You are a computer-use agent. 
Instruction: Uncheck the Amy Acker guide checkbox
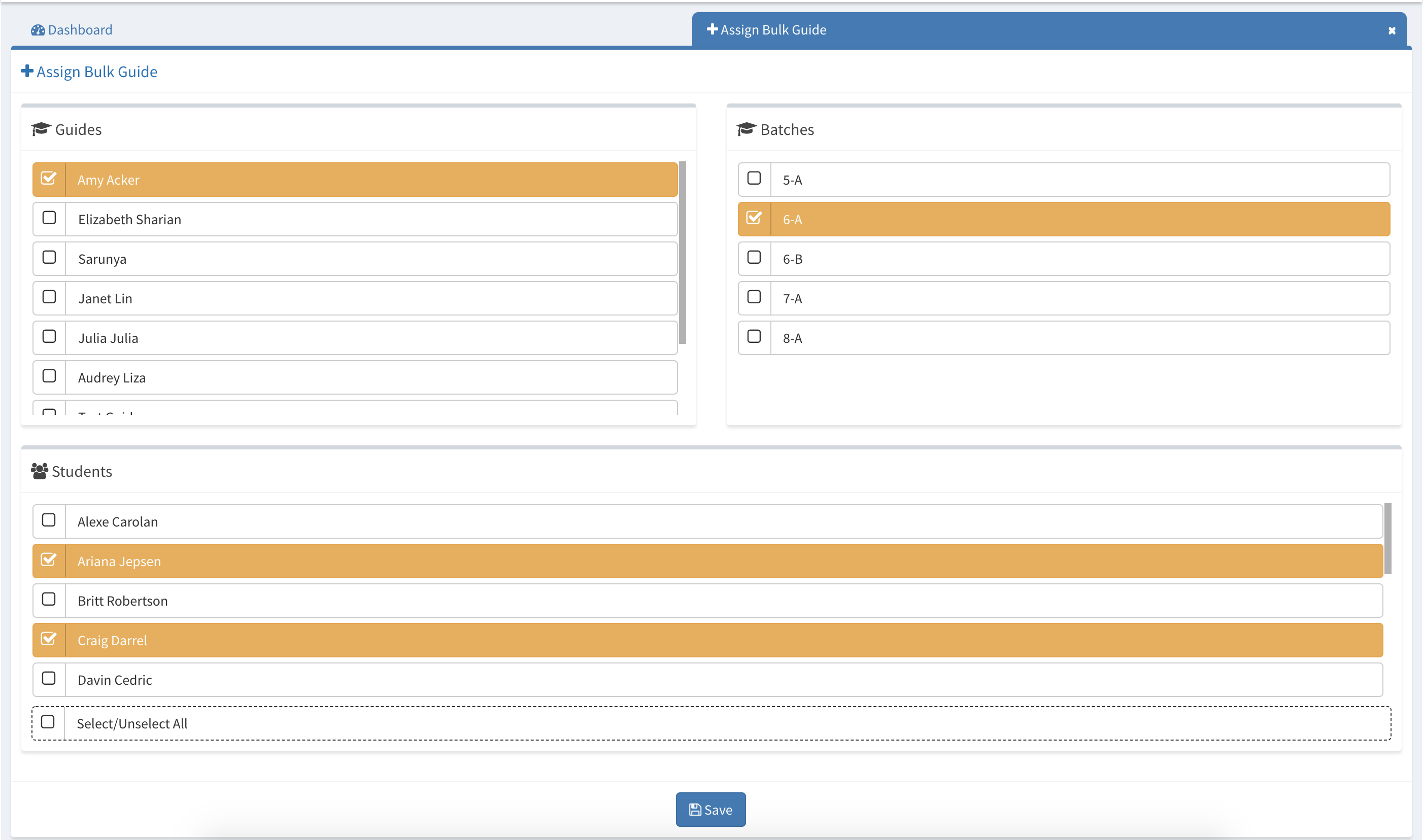click(49, 179)
